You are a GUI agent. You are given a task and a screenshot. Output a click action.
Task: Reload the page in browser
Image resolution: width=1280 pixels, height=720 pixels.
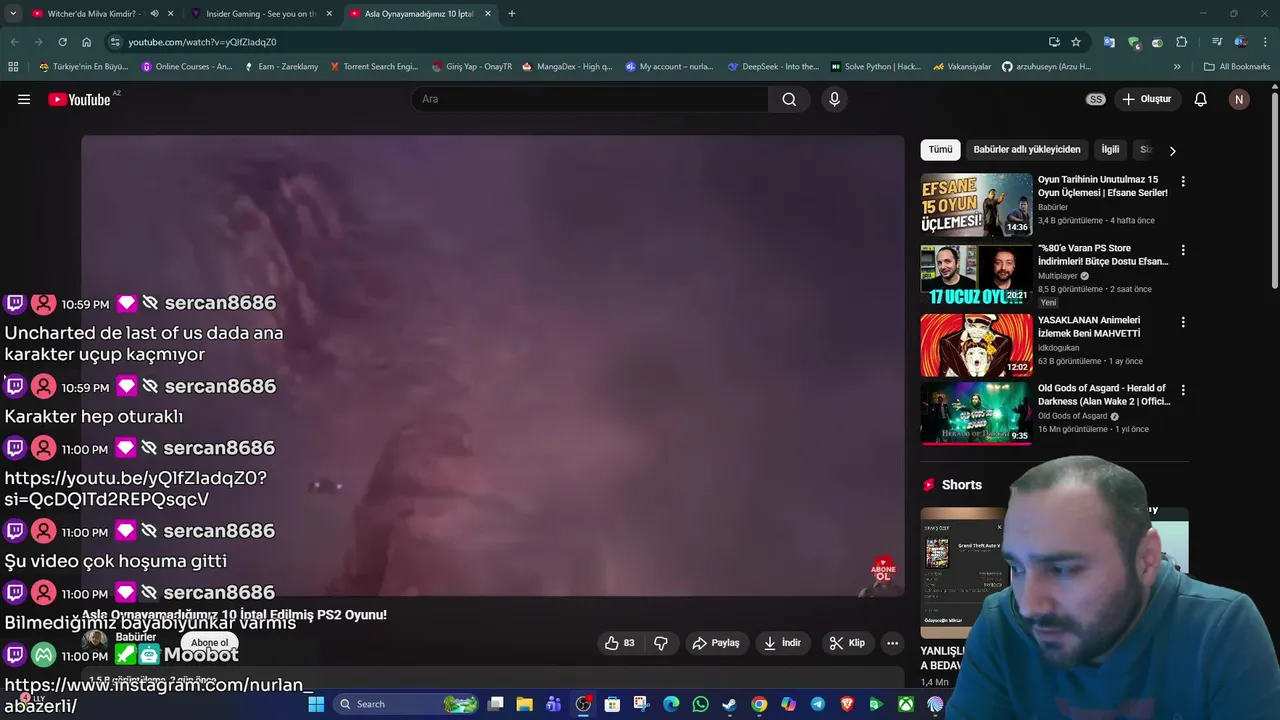[x=62, y=42]
